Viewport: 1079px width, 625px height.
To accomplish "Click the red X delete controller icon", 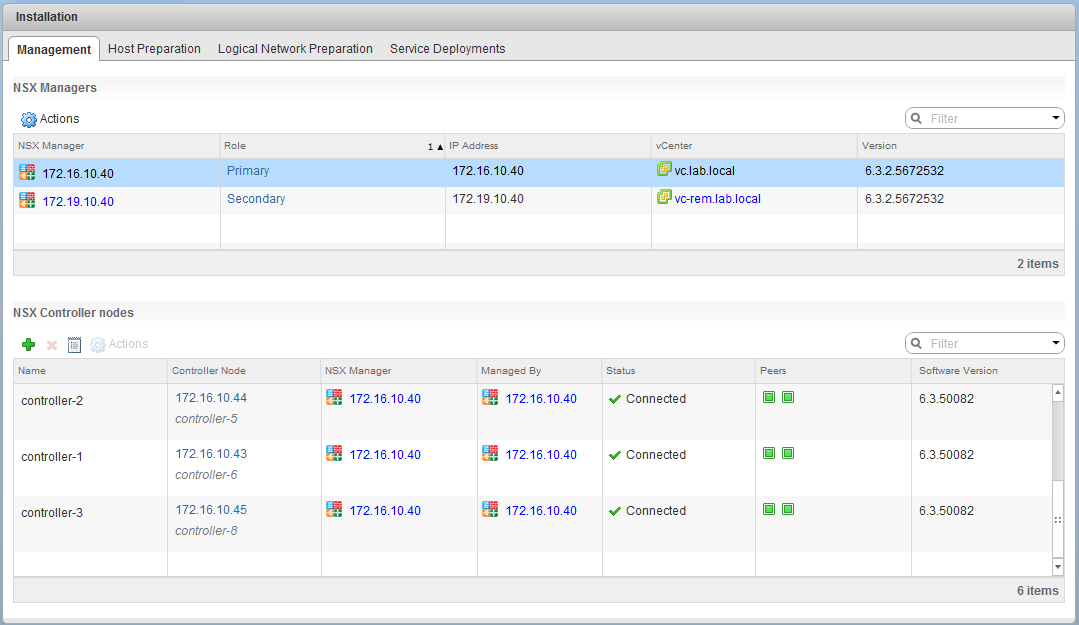I will [x=52, y=344].
